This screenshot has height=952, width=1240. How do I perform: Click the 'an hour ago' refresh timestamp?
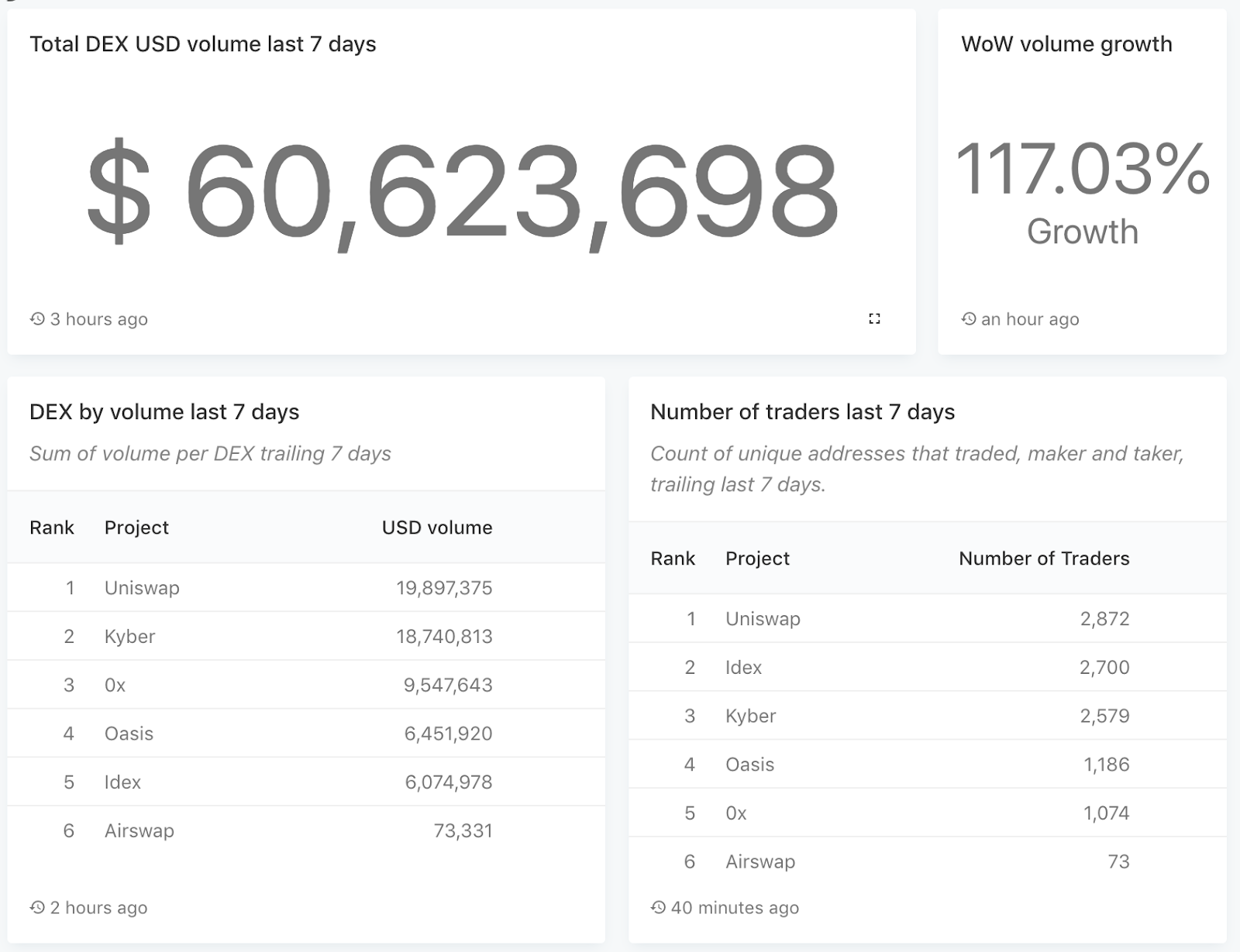point(1030,319)
